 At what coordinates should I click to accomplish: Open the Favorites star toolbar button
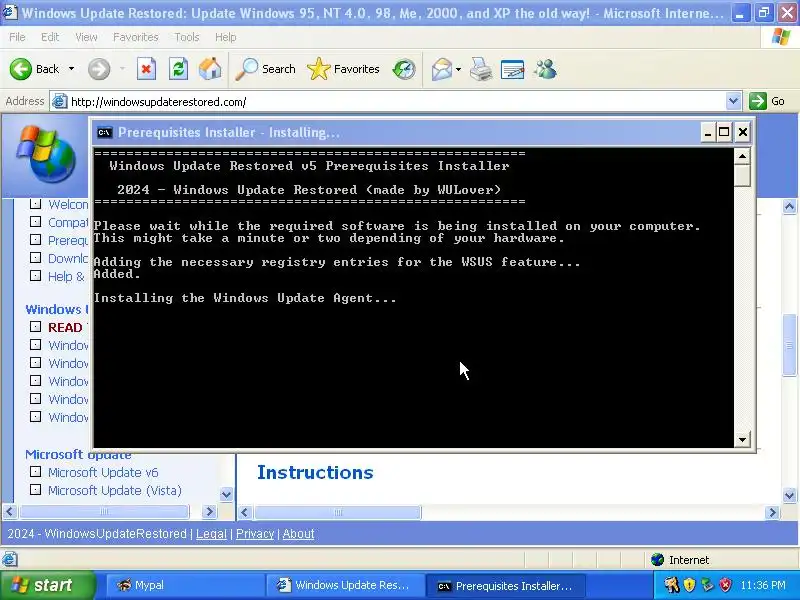coord(343,69)
